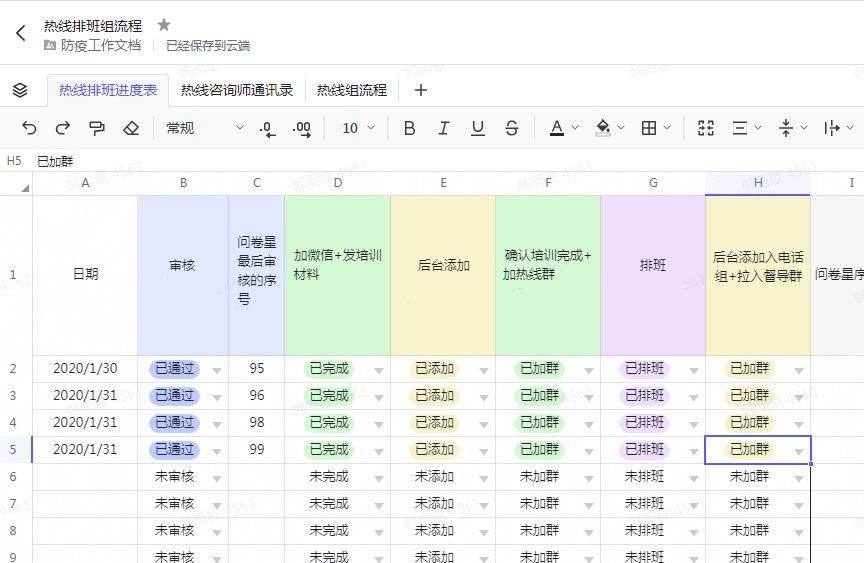Viewport: 864px width, 563px height.
Task: Switch to 热线组流程 tab
Action: tap(352, 90)
